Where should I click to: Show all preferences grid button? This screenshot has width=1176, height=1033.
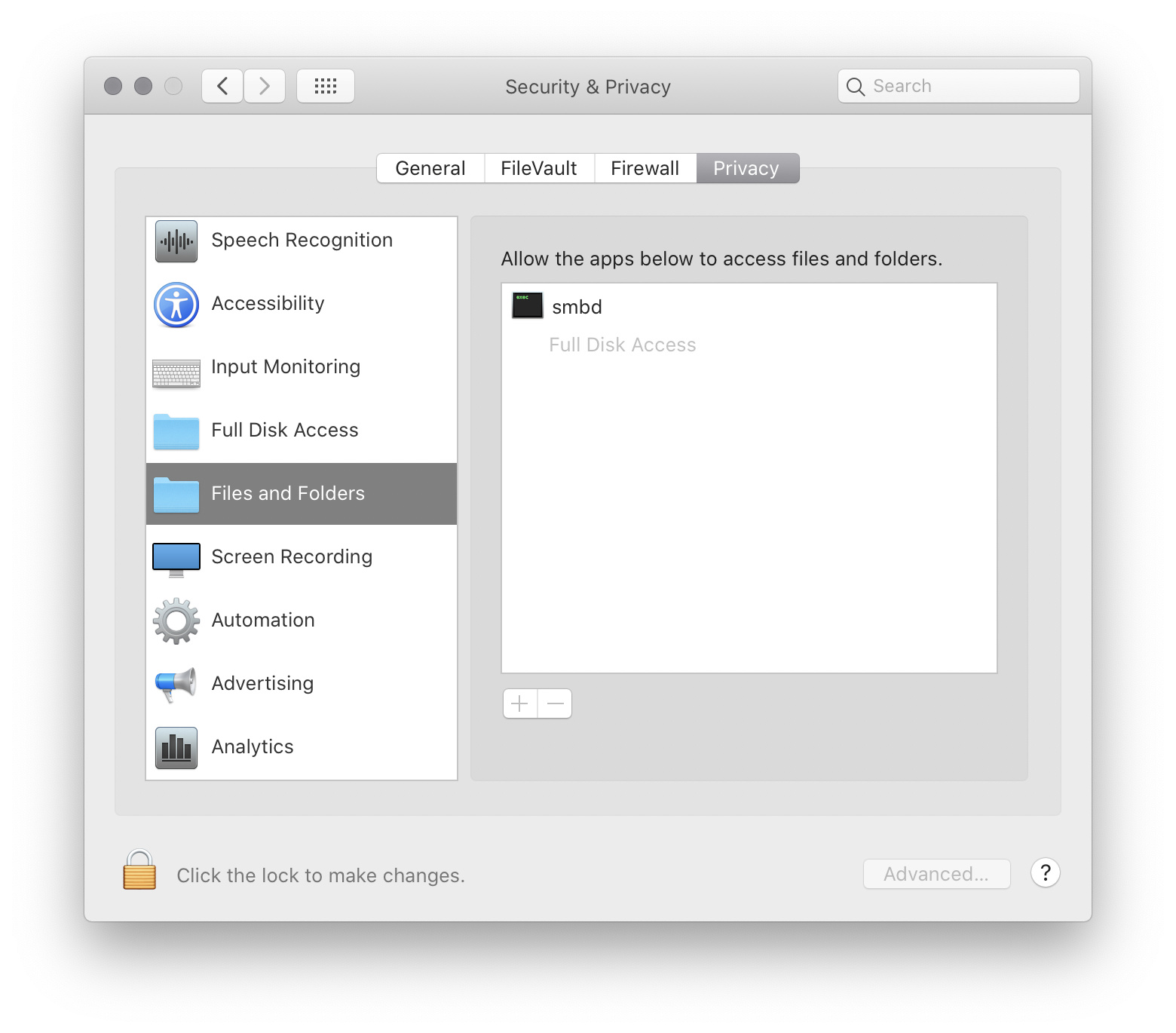[326, 86]
